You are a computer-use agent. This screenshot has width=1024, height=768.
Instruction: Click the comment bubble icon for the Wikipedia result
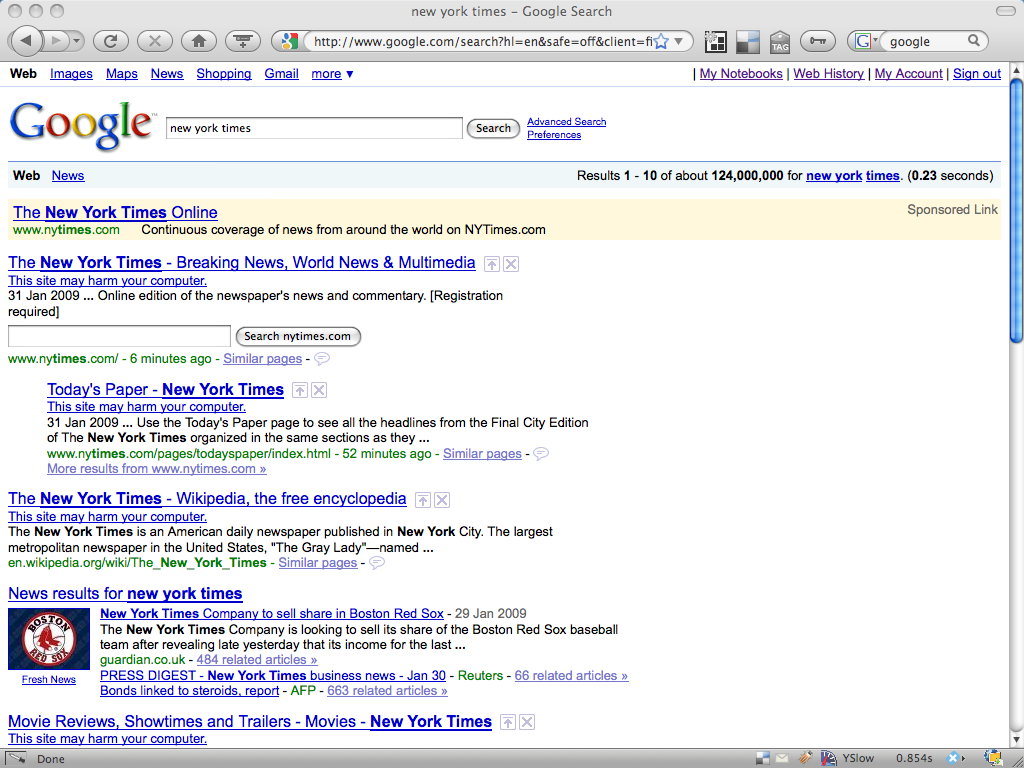click(x=377, y=562)
